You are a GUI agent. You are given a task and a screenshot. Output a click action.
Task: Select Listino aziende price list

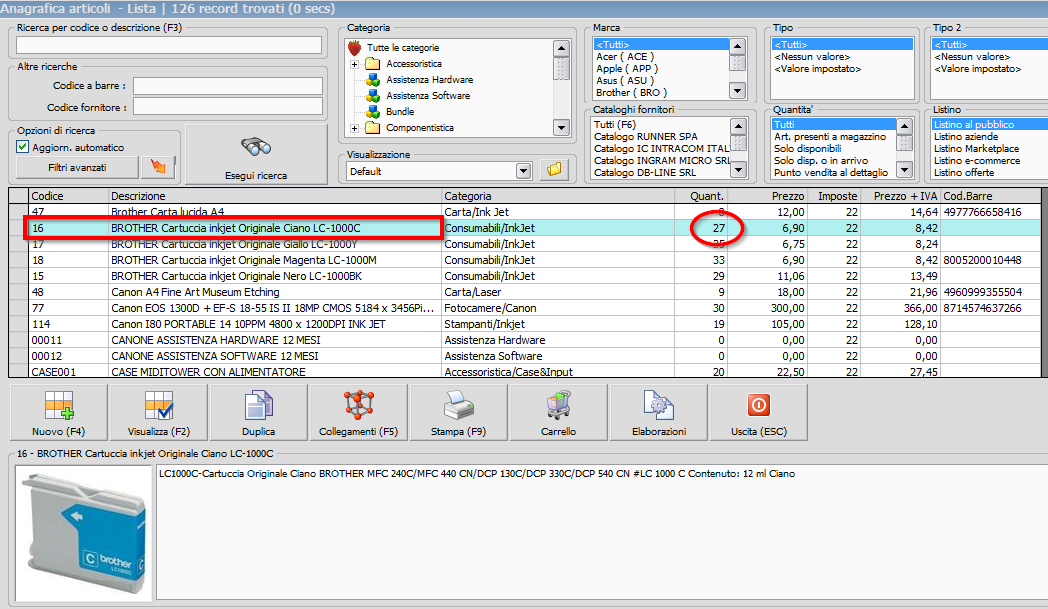tap(966, 136)
